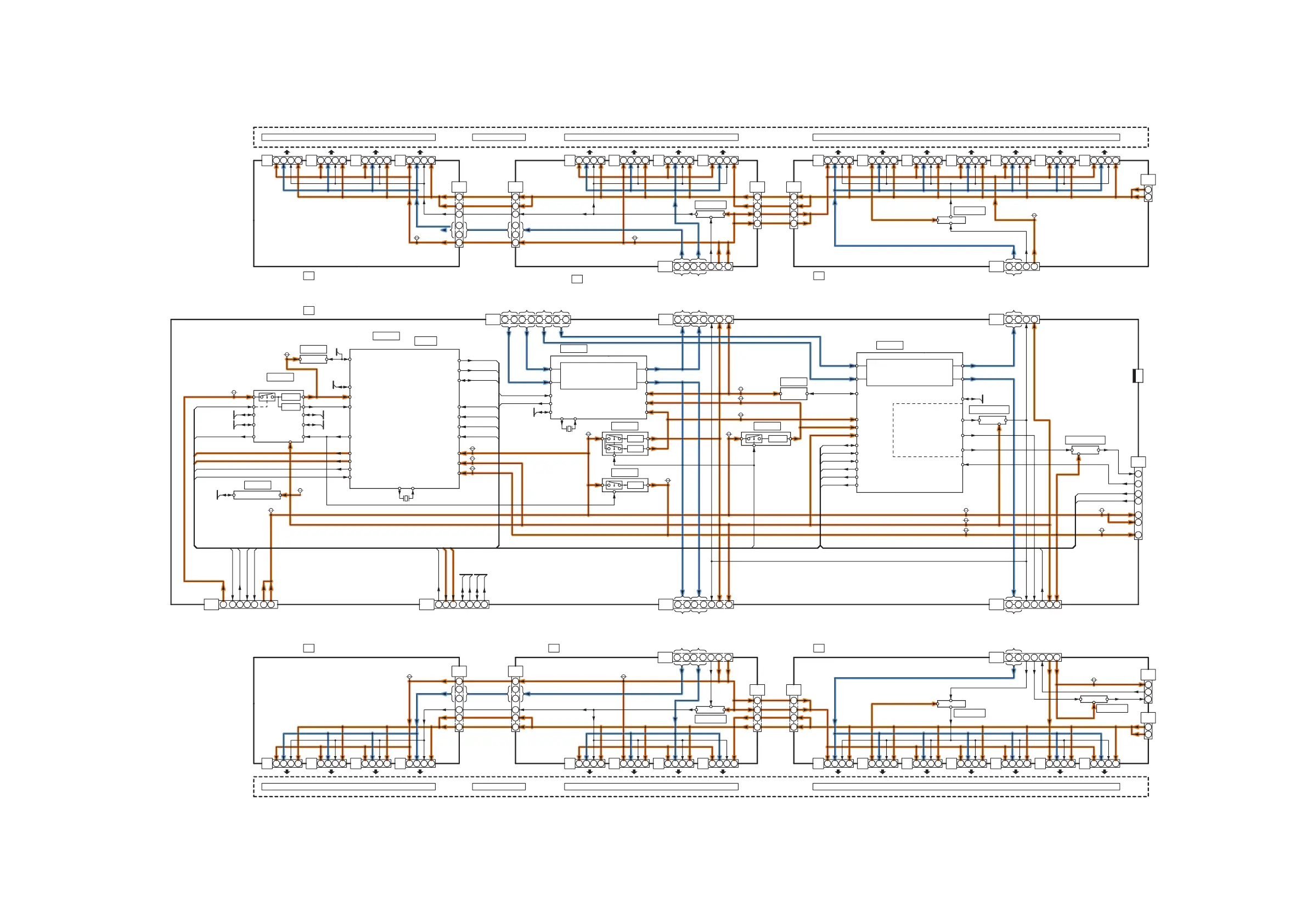Click the small square label below the top-left board
This screenshot has width=1307, height=924.
point(308,275)
